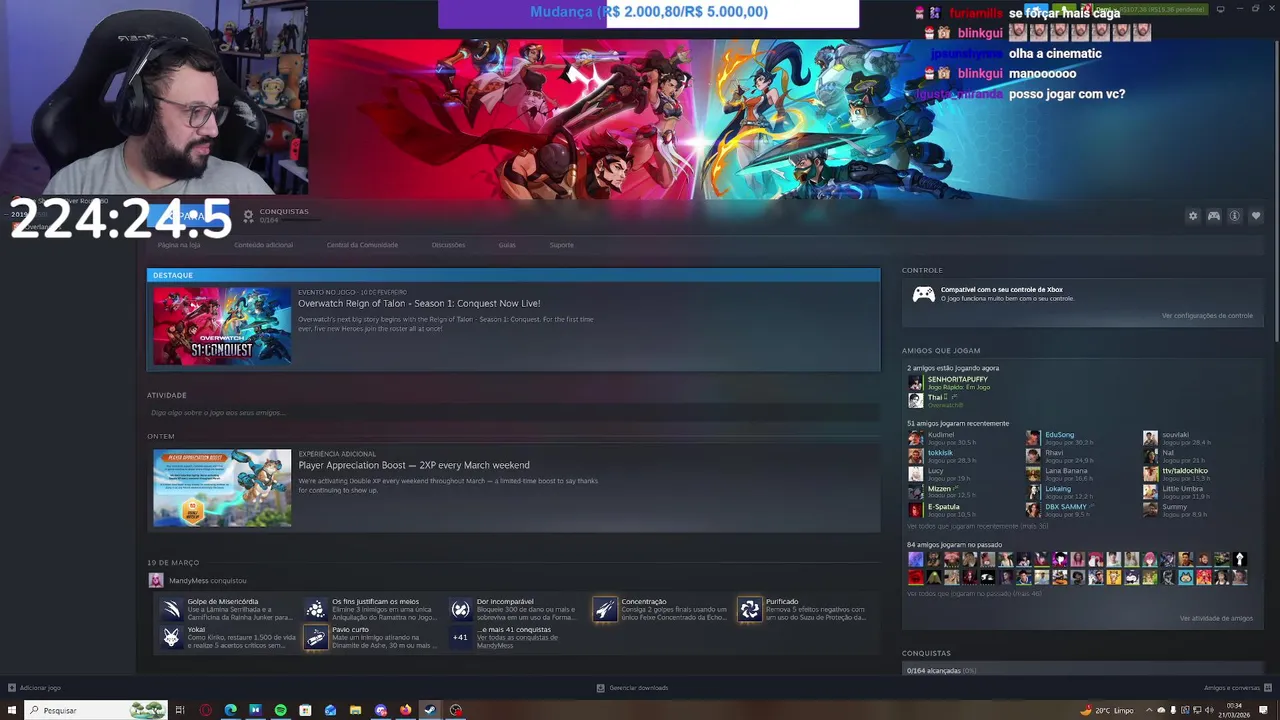Open the Dor incomparável achievement icon

pos(460,609)
